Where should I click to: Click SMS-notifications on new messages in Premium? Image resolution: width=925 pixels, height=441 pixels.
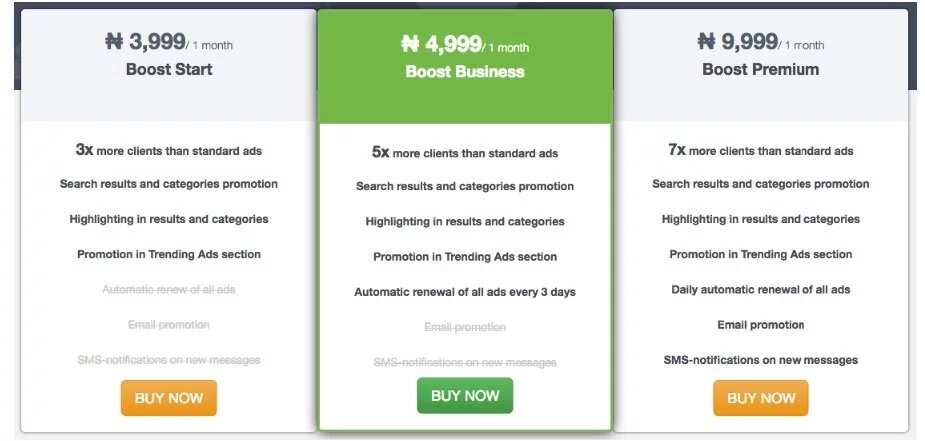760,360
